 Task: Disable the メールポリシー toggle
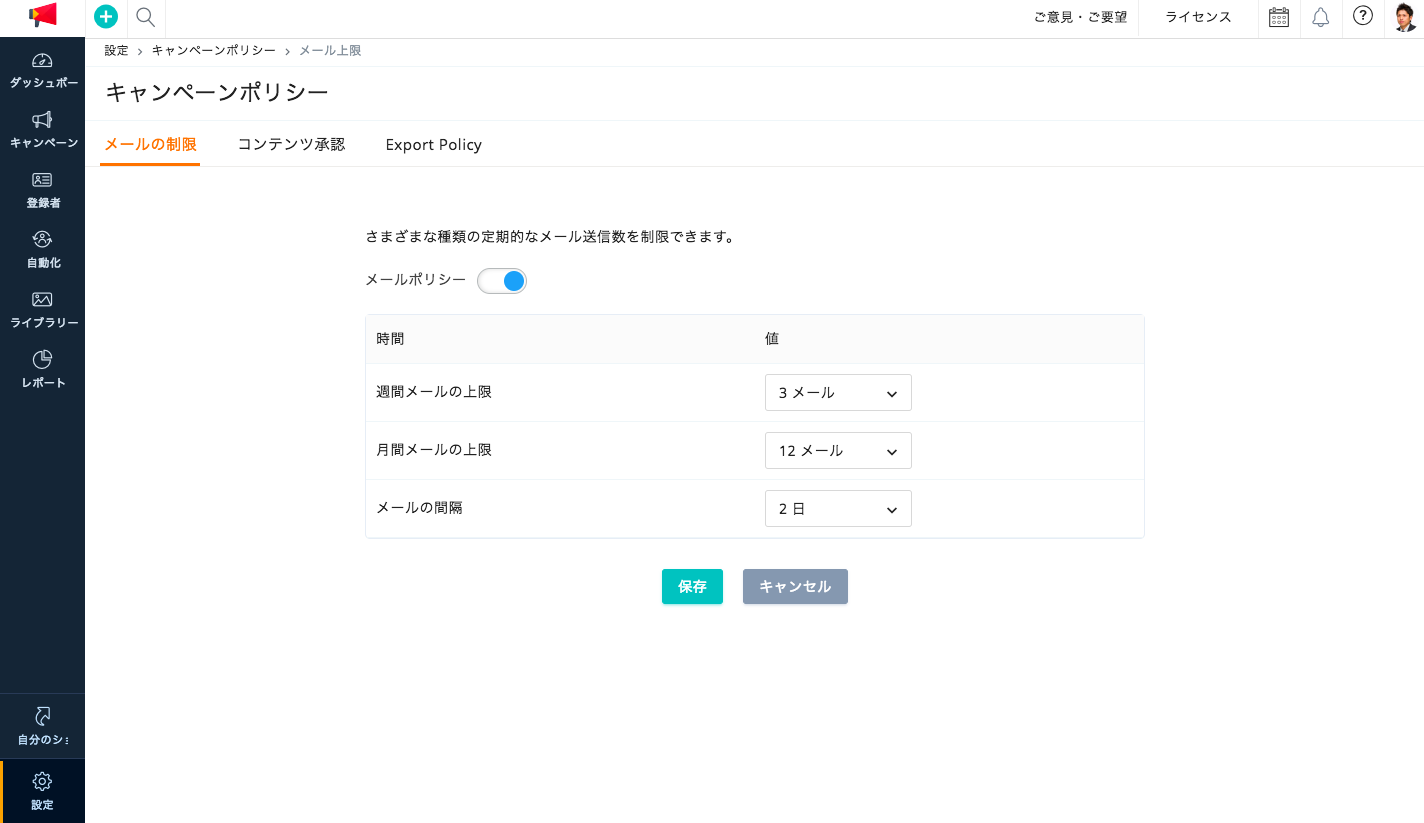[x=502, y=281]
